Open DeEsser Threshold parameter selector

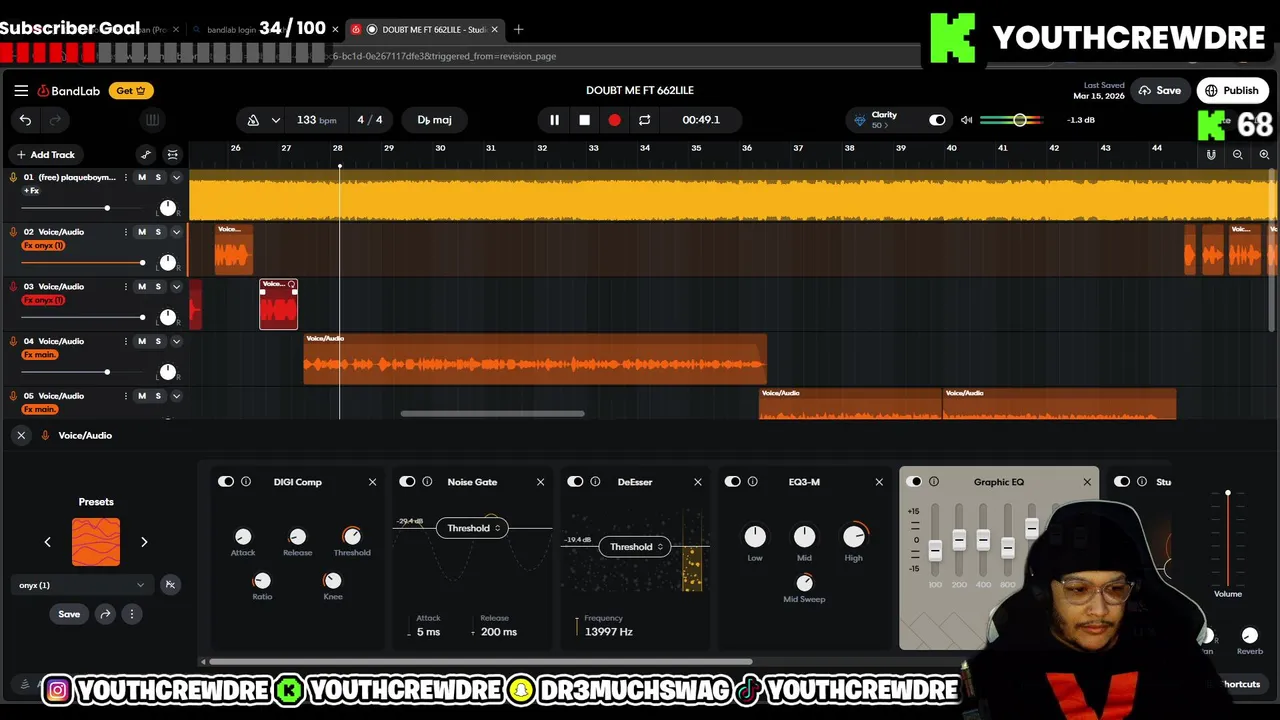tap(636, 547)
